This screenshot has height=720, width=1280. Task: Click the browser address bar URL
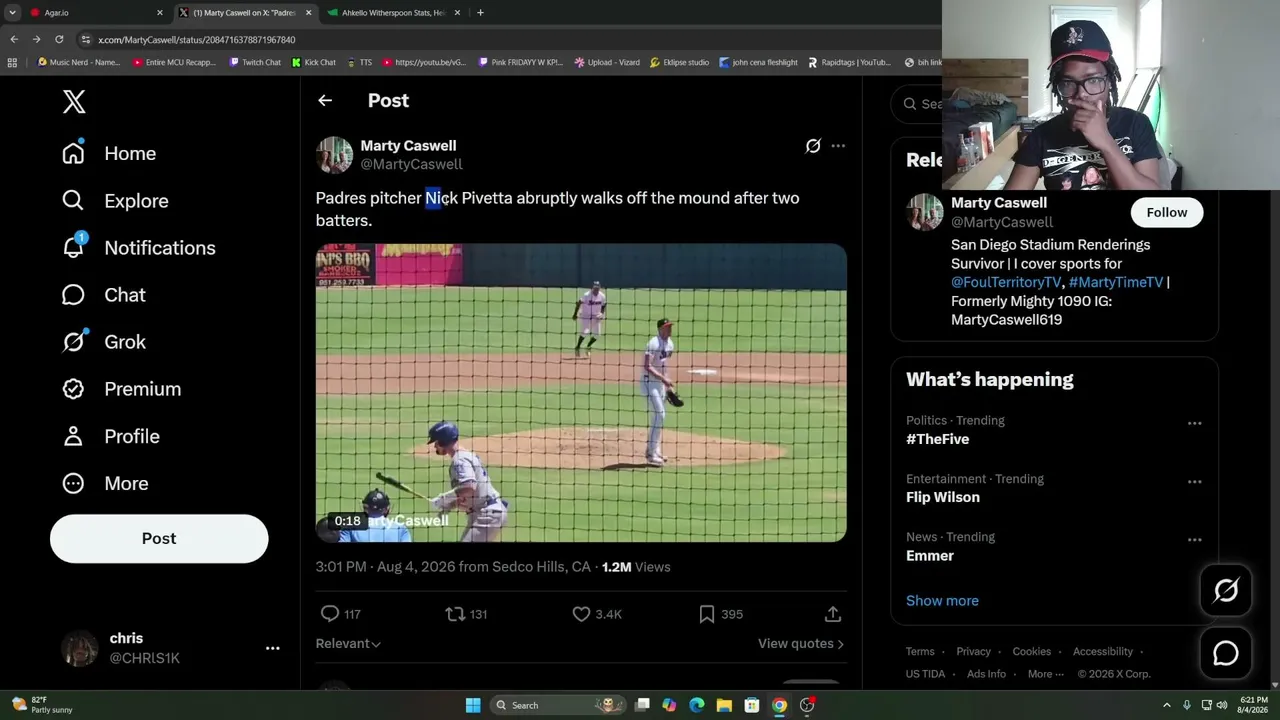[x=196, y=39]
